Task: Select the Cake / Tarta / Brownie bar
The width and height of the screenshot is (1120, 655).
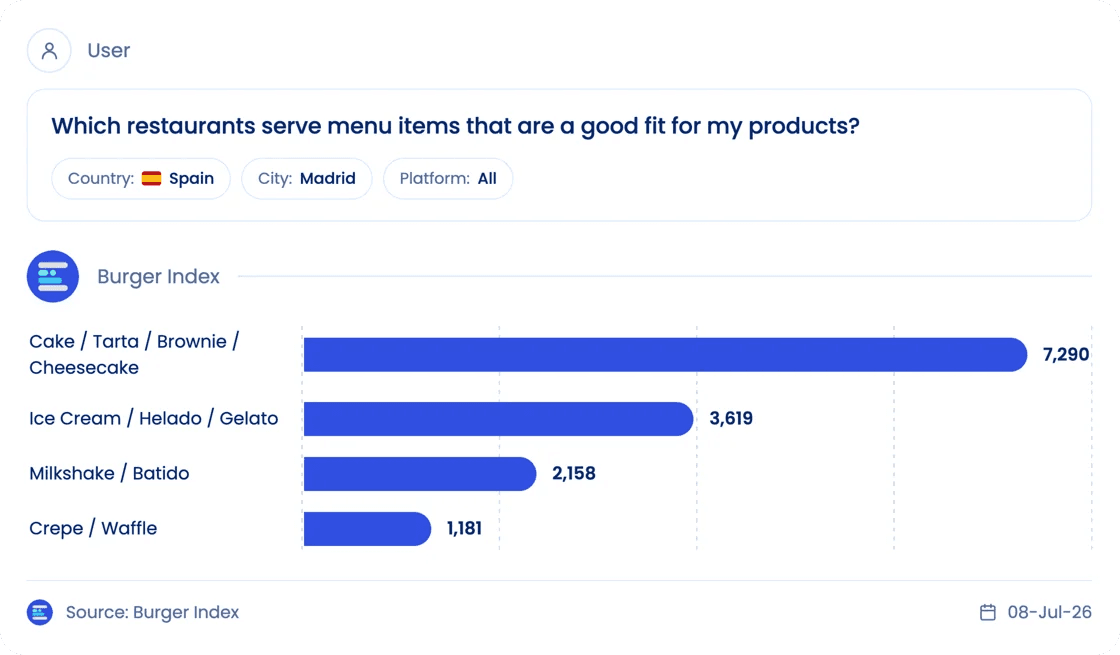Action: coord(665,354)
